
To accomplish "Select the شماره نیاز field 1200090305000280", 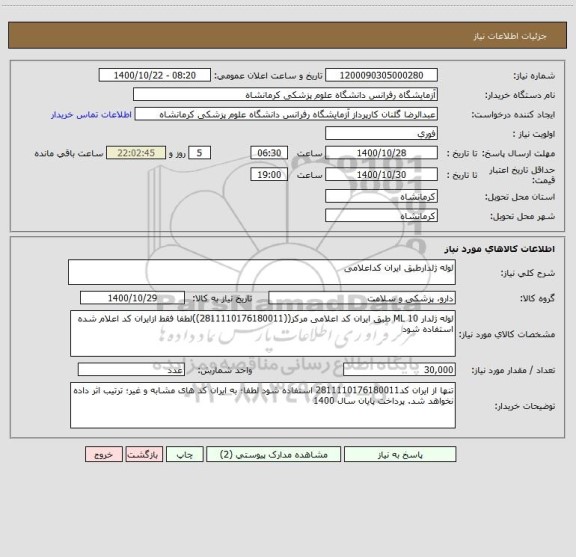I will pos(381,75).
